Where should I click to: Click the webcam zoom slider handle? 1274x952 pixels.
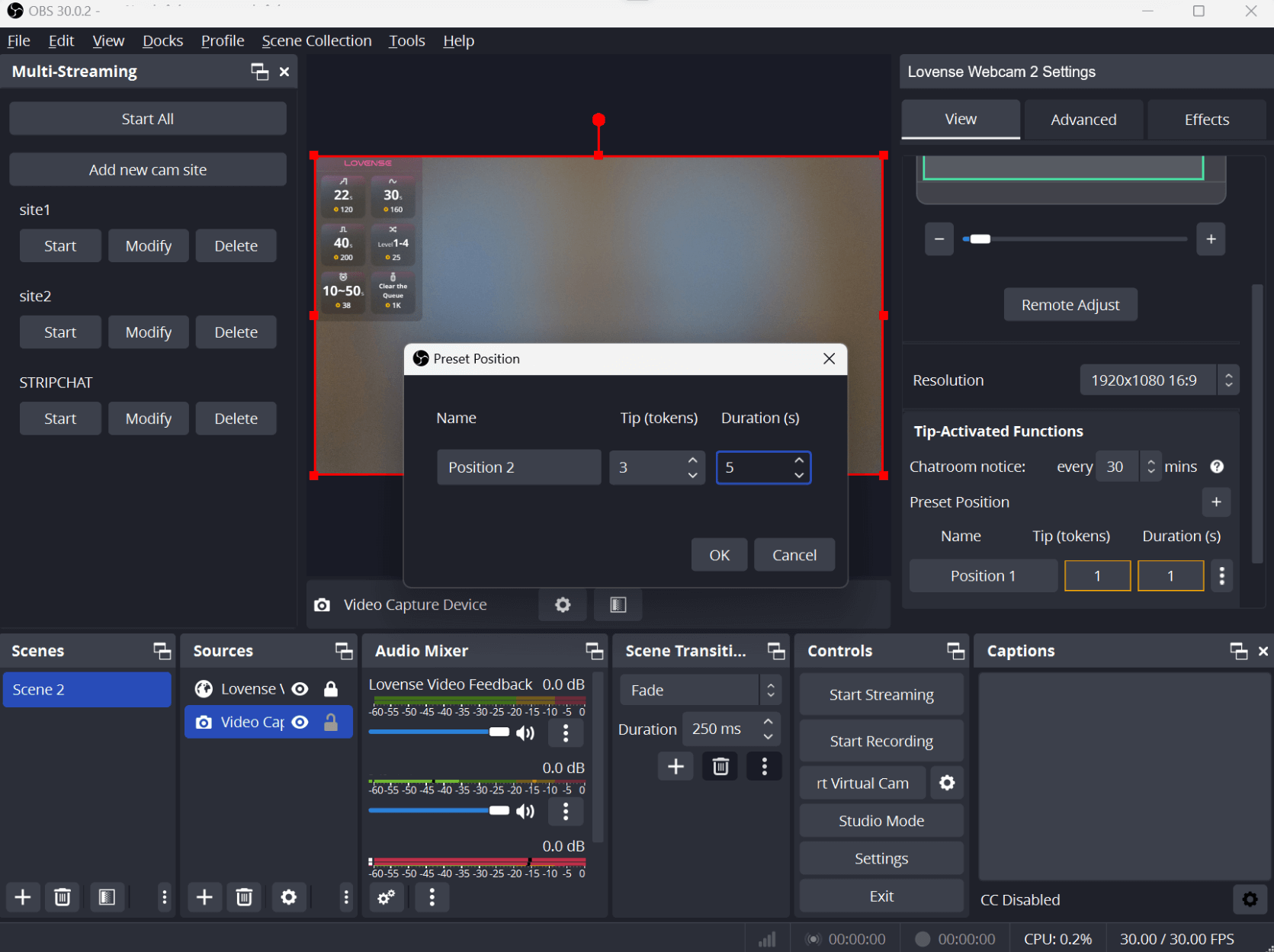point(980,239)
